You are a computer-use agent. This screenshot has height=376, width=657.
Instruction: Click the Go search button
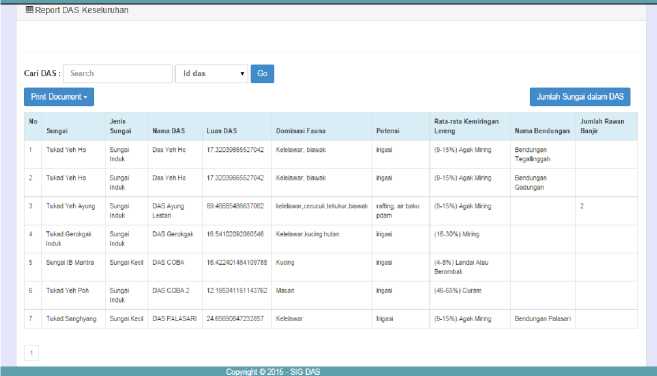(262, 73)
